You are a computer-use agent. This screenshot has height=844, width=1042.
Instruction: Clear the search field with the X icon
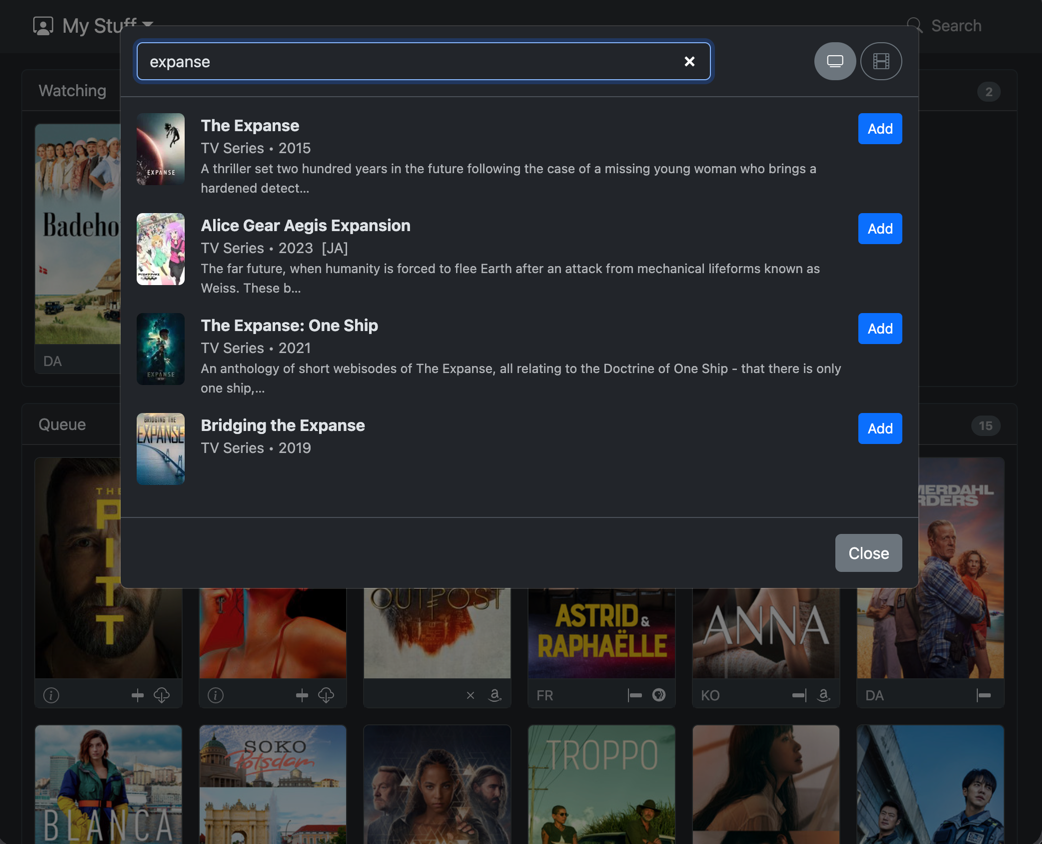coord(689,62)
